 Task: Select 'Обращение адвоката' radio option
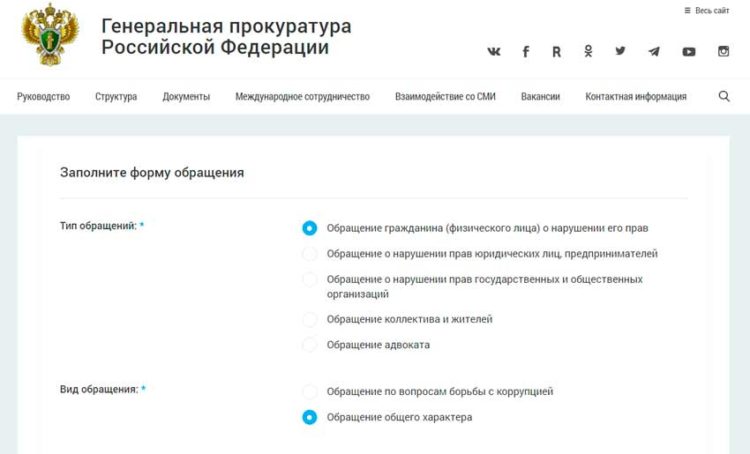310,345
